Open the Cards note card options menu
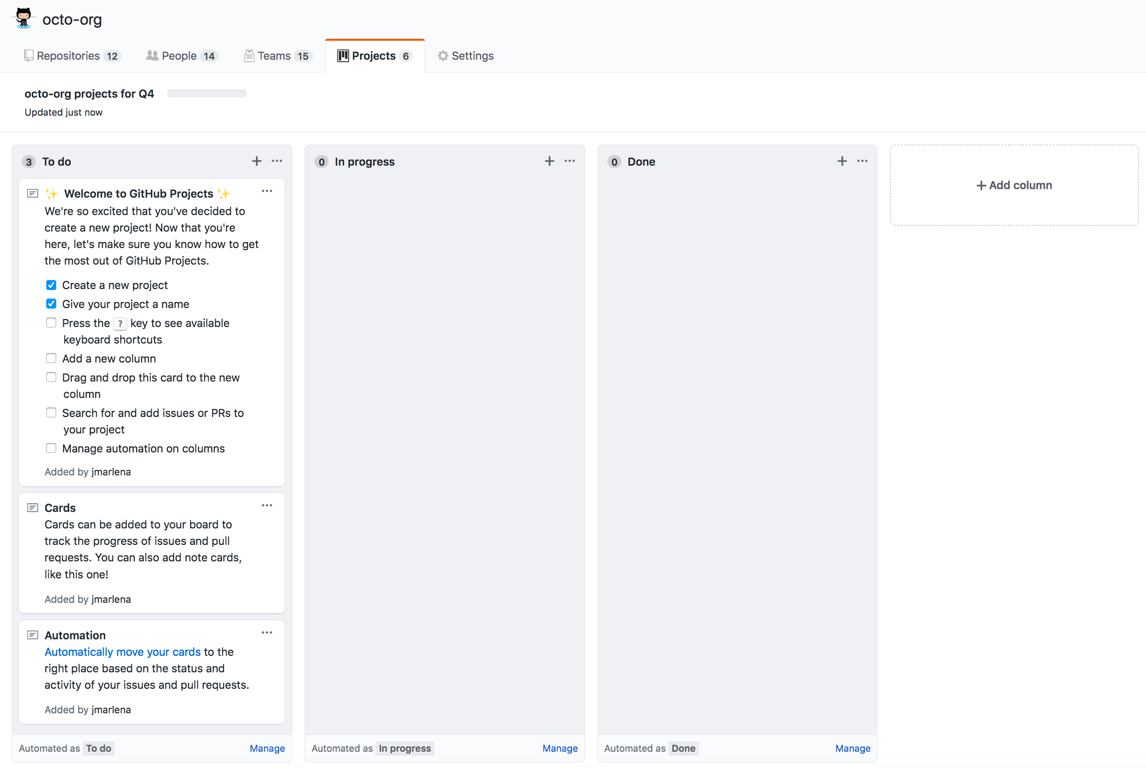The width and height of the screenshot is (1146, 769). pyautogui.click(x=266, y=505)
